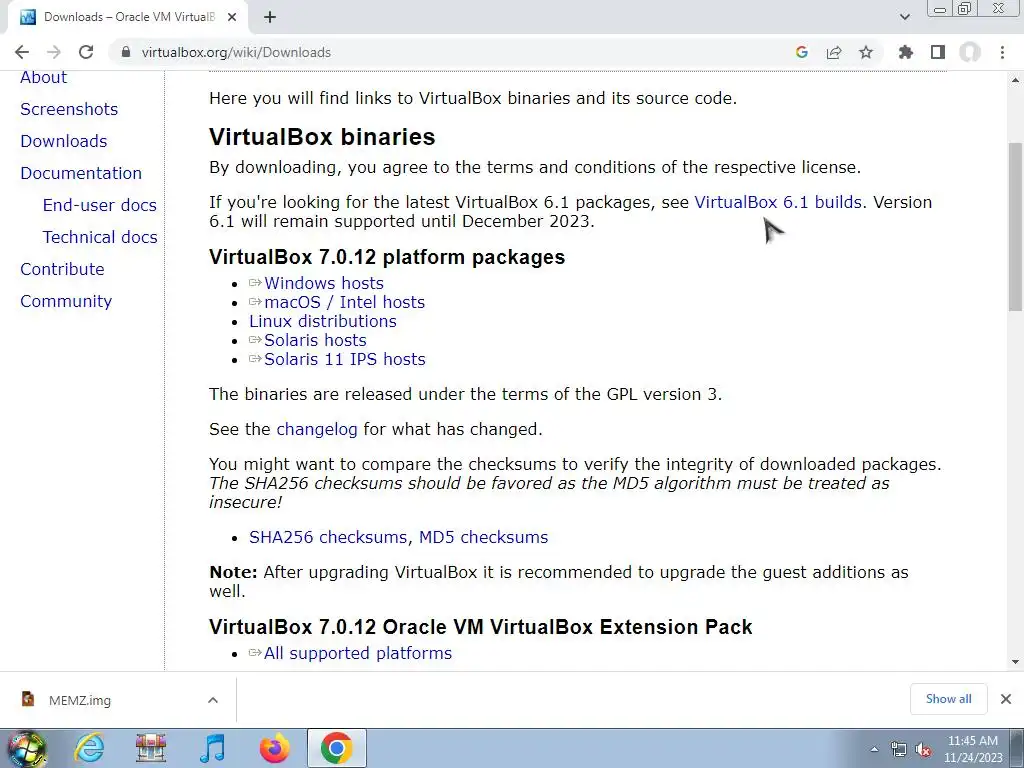Open End-user docs link
The image size is (1024, 768).
point(100,205)
